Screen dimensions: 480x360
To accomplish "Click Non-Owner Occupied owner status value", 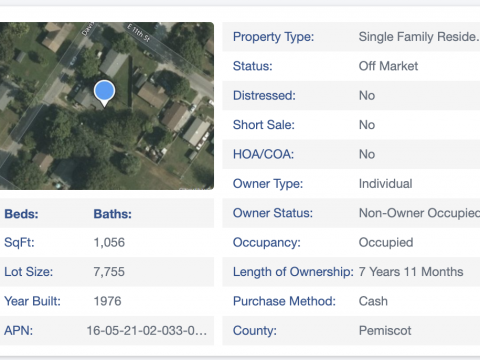I will 419,213.
